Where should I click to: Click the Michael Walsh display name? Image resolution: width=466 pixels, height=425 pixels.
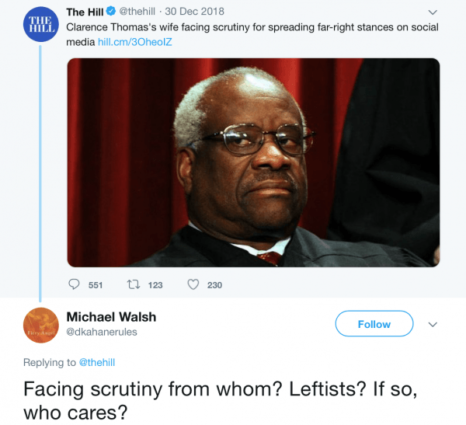pyautogui.click(x=111, y=317)
